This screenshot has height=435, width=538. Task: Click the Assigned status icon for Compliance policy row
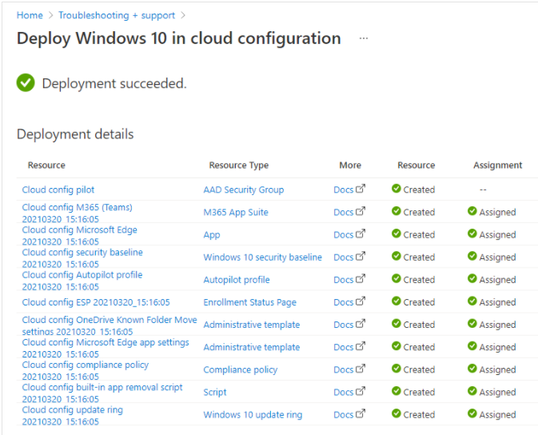472,368
